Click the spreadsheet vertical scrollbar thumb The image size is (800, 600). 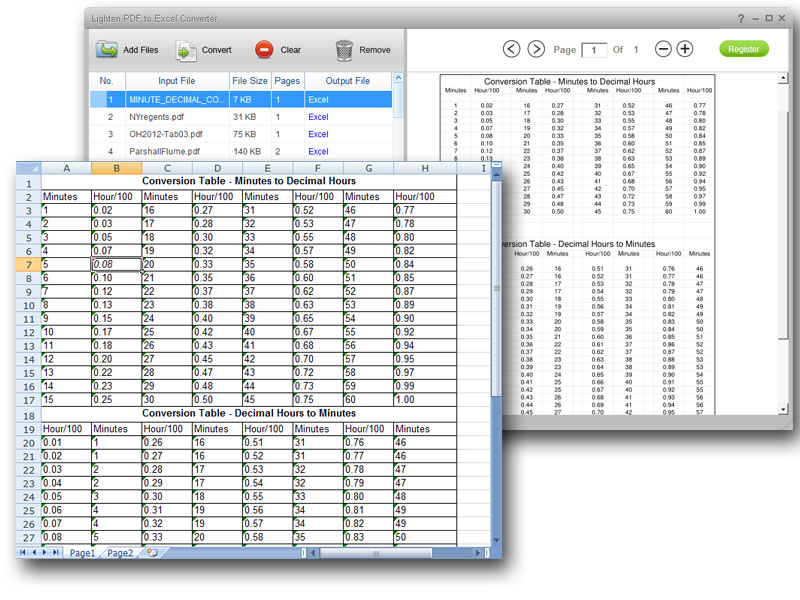tap(496, 288)
